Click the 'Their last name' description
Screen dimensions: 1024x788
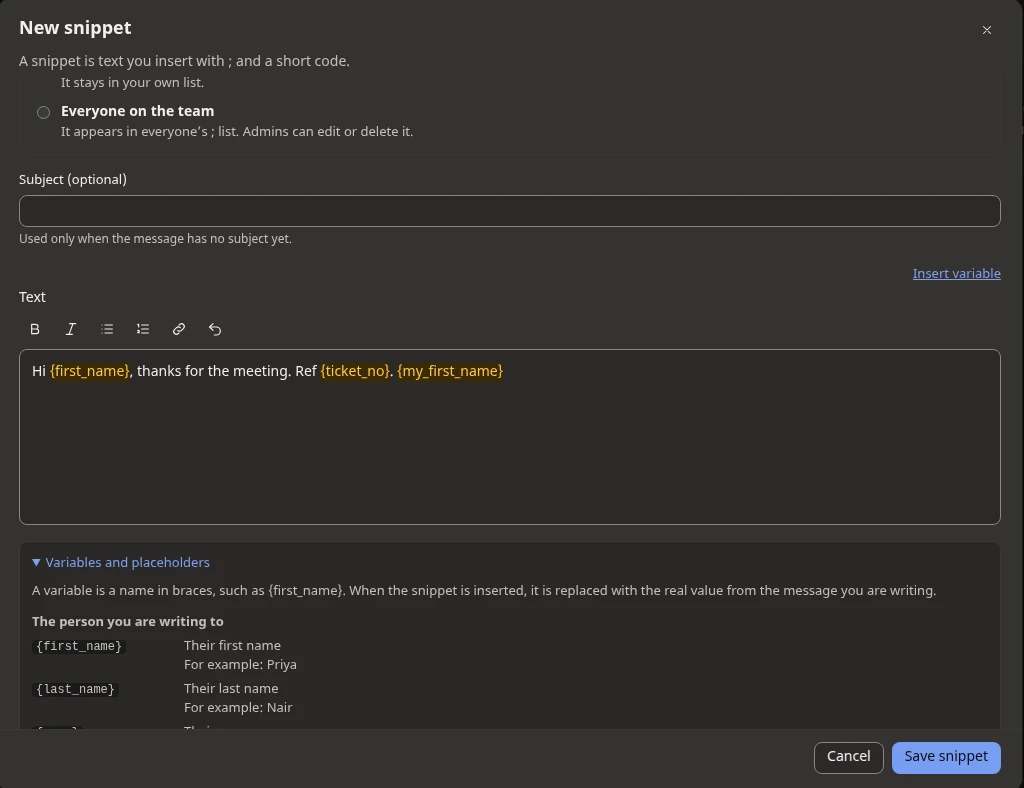pyautogui.click(x=231, y=688)
